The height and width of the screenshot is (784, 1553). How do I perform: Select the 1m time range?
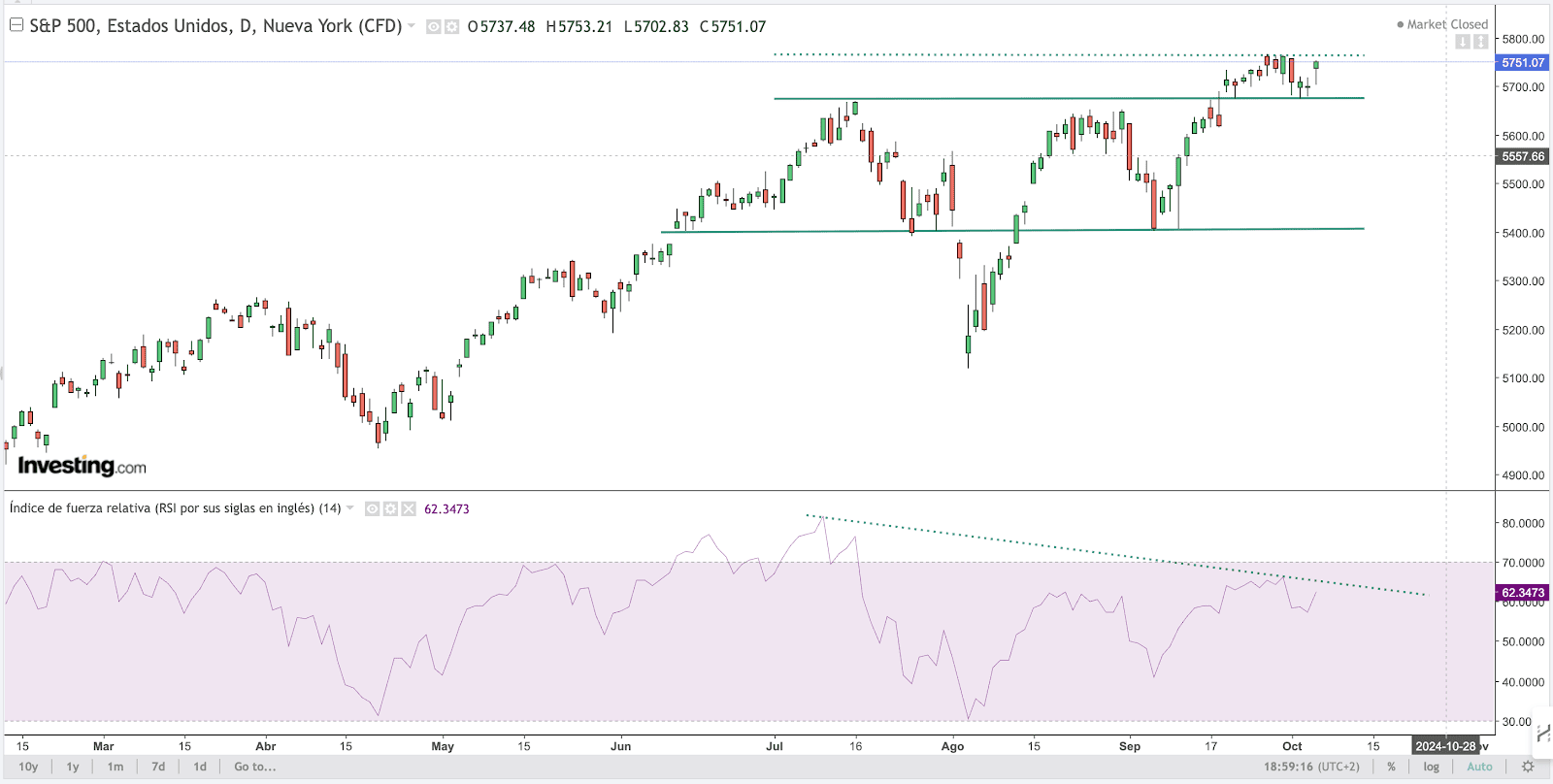(x=116, y=767)
